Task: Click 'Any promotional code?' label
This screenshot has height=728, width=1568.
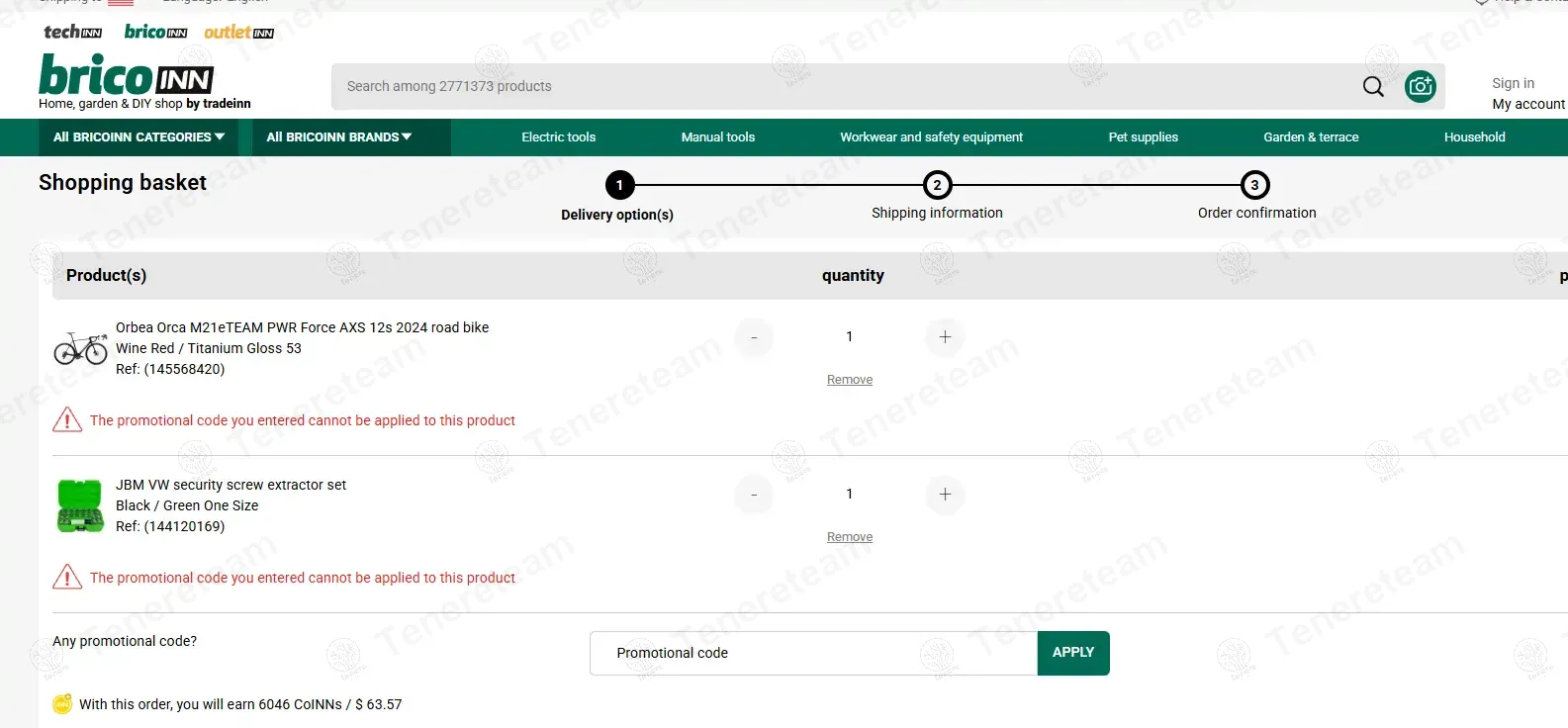Action: pos(125,641)
